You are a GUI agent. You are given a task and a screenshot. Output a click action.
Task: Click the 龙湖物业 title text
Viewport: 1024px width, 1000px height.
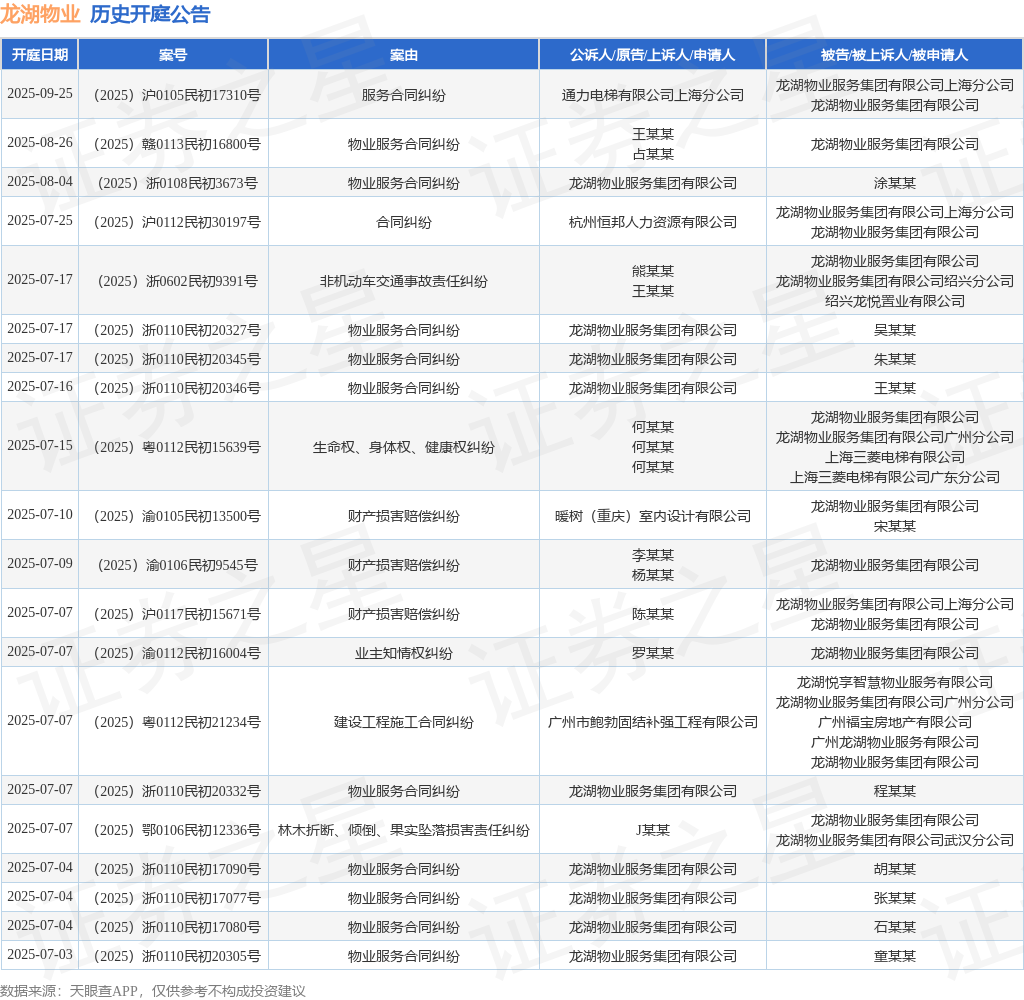tap(40, 14)
